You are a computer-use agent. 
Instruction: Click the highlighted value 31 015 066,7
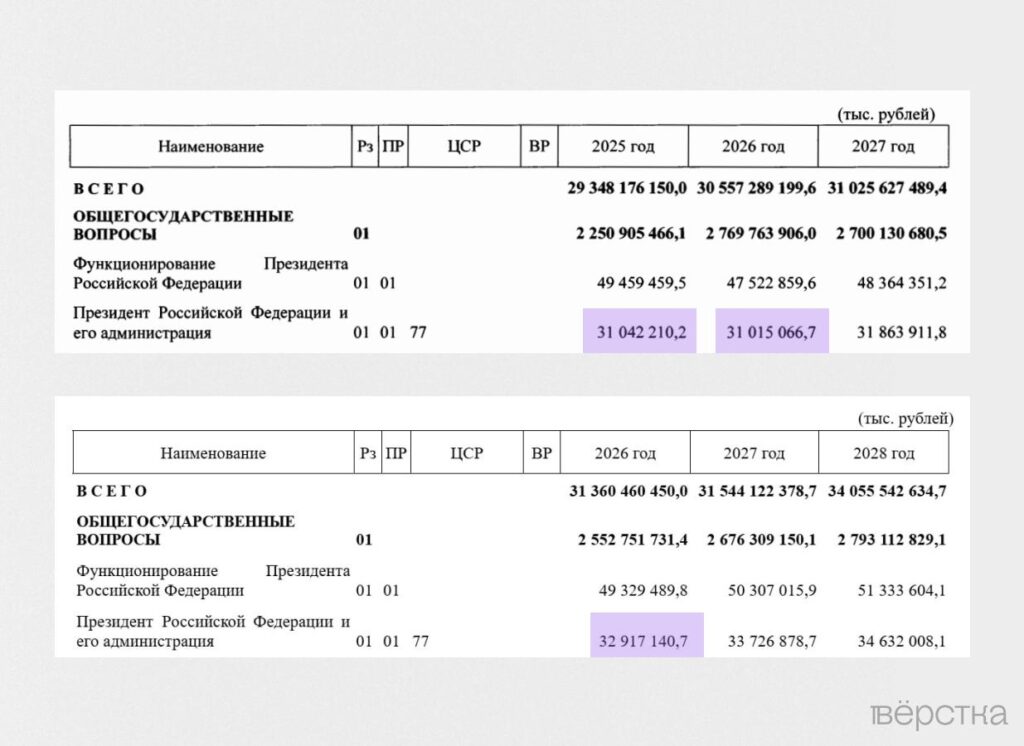pyautogui.click(x=770, y=330)
